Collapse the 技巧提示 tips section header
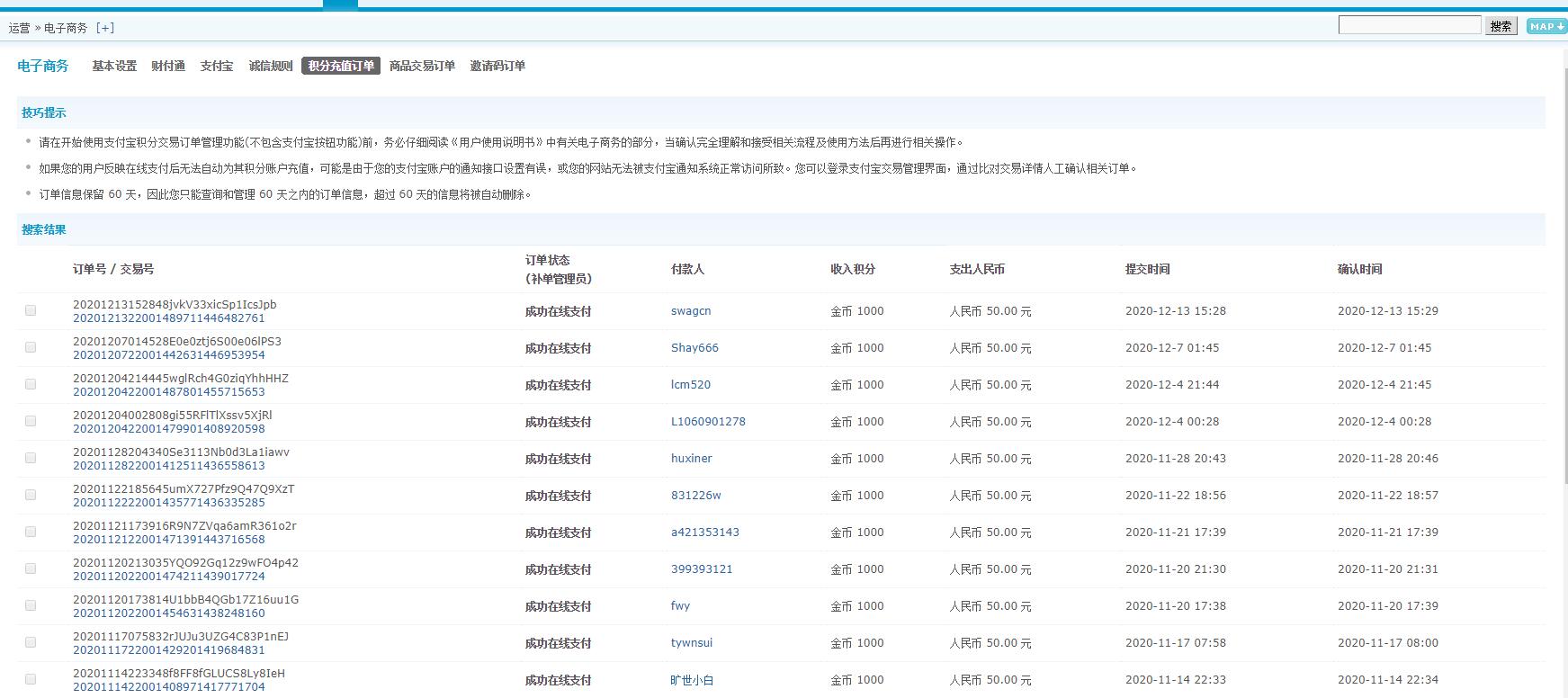Viewport: 1568px width, 698px height. (x=44, y=112)
